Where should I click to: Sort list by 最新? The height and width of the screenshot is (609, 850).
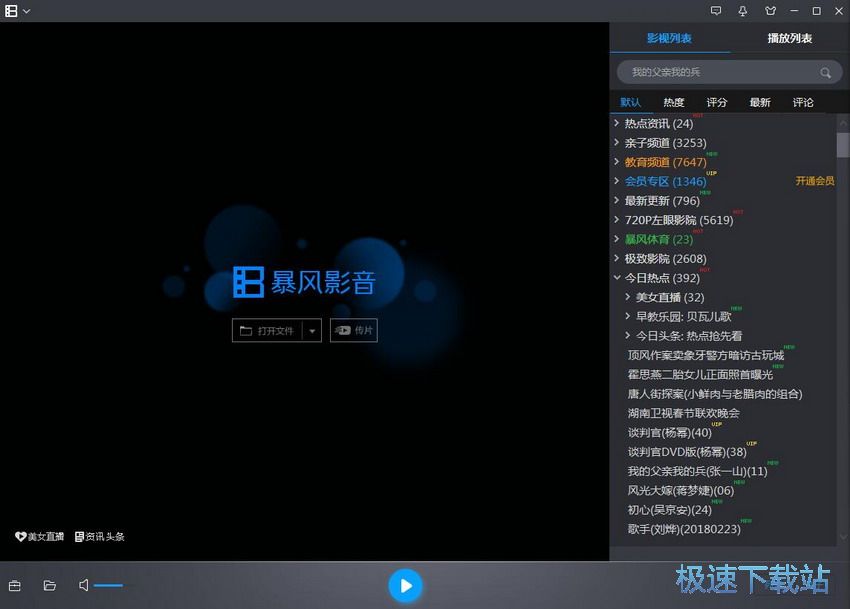(760, 102)
